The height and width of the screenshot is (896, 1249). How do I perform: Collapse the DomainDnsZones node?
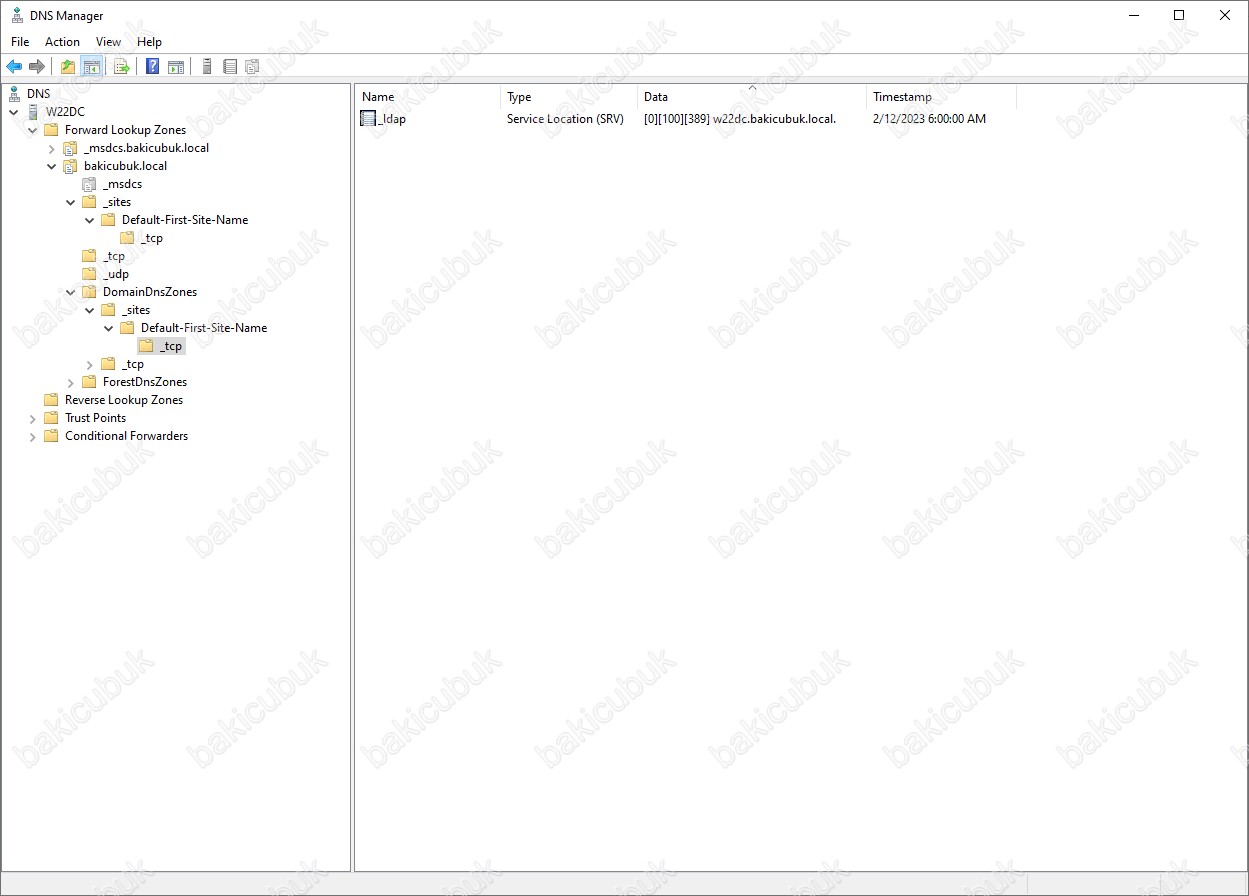point(71,292)
